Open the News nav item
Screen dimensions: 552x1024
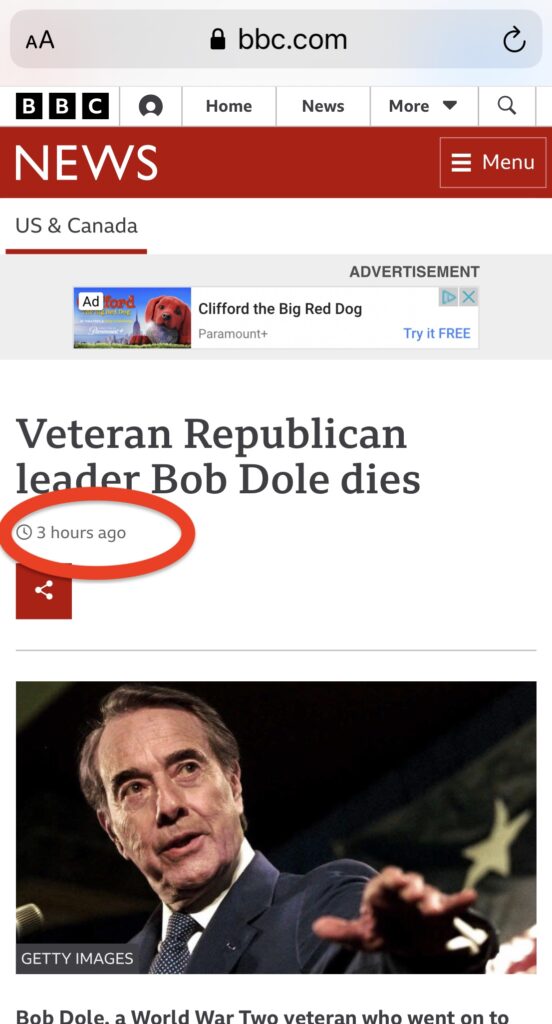[x=323, y=106]
